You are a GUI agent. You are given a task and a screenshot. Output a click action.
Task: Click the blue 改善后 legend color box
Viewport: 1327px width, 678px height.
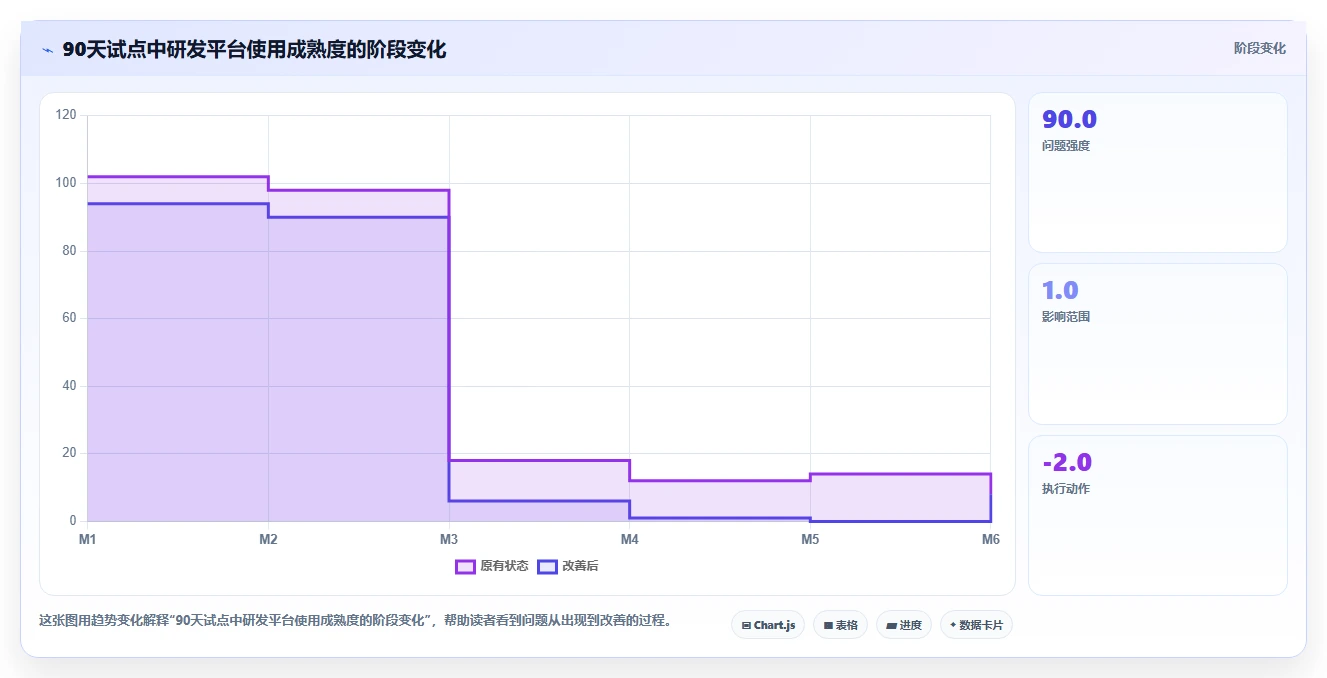[547, 566]
